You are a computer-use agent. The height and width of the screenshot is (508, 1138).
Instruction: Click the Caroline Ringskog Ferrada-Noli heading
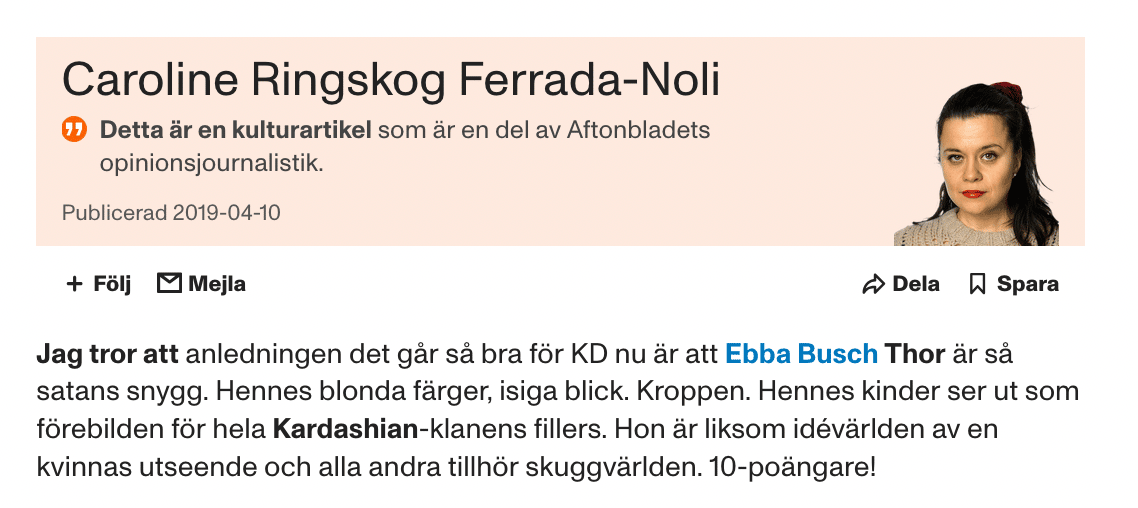pos(391,79)
